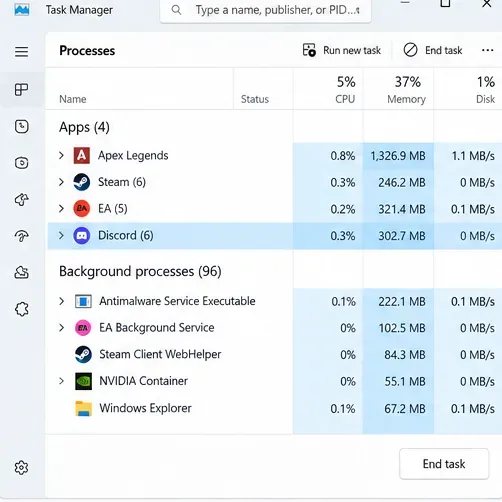Viewport: 502px width, 502px height.
Task: Click the 0.8% CPU value
Action: tap(343, 156)
